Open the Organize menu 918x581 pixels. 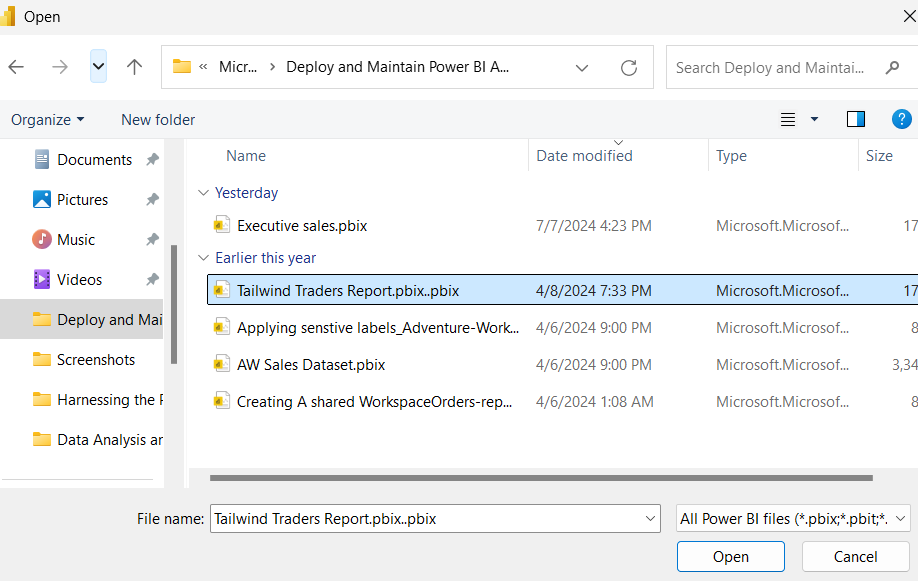pos(47,119)
